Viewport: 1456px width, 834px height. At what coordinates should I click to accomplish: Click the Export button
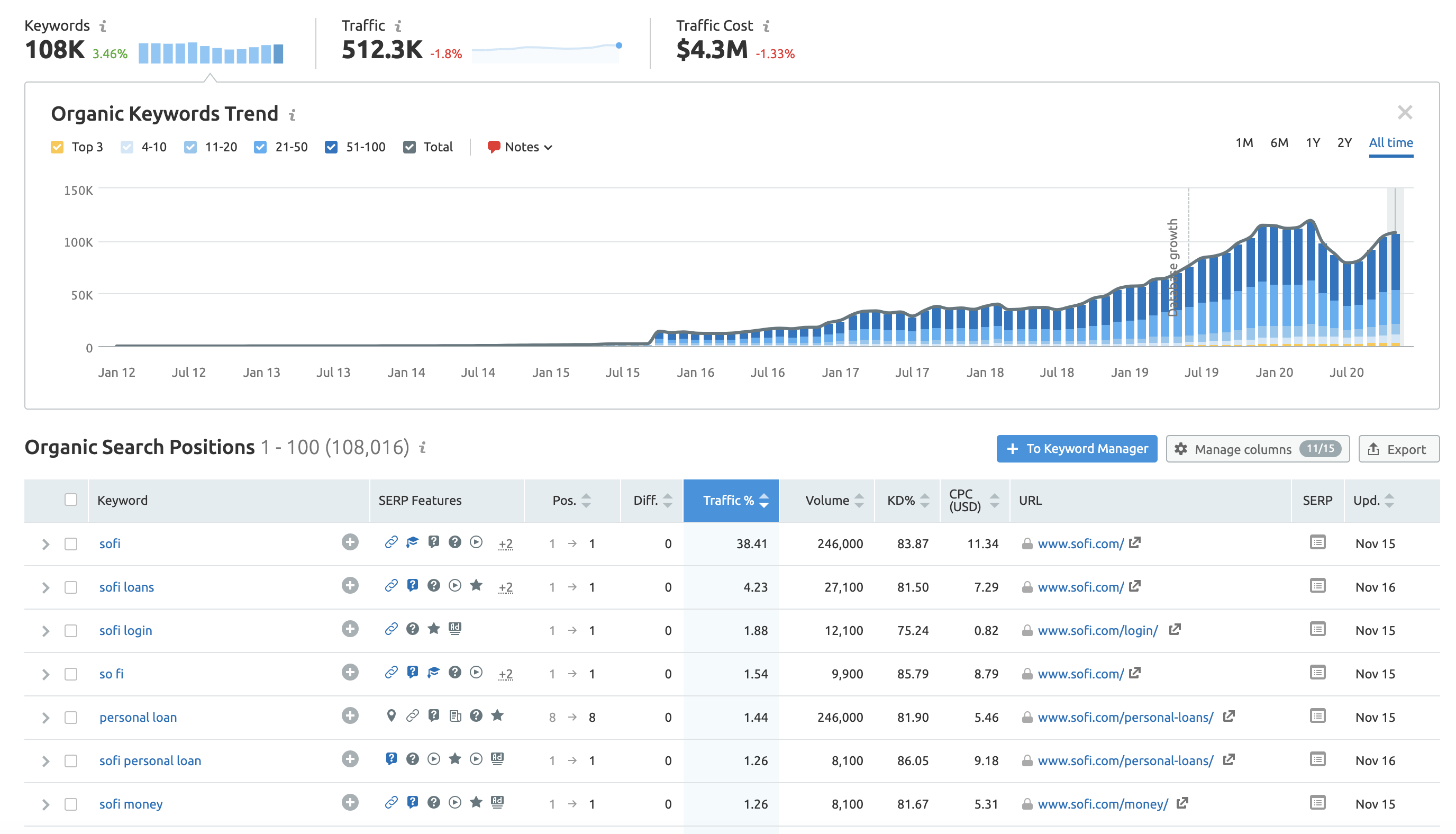pyautogui.click(x=1398, y=449)
